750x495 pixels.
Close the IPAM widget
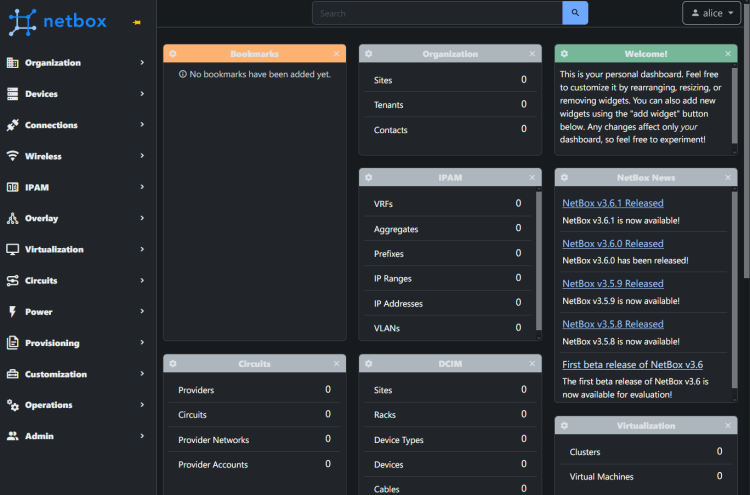click(x=532, y=177)
